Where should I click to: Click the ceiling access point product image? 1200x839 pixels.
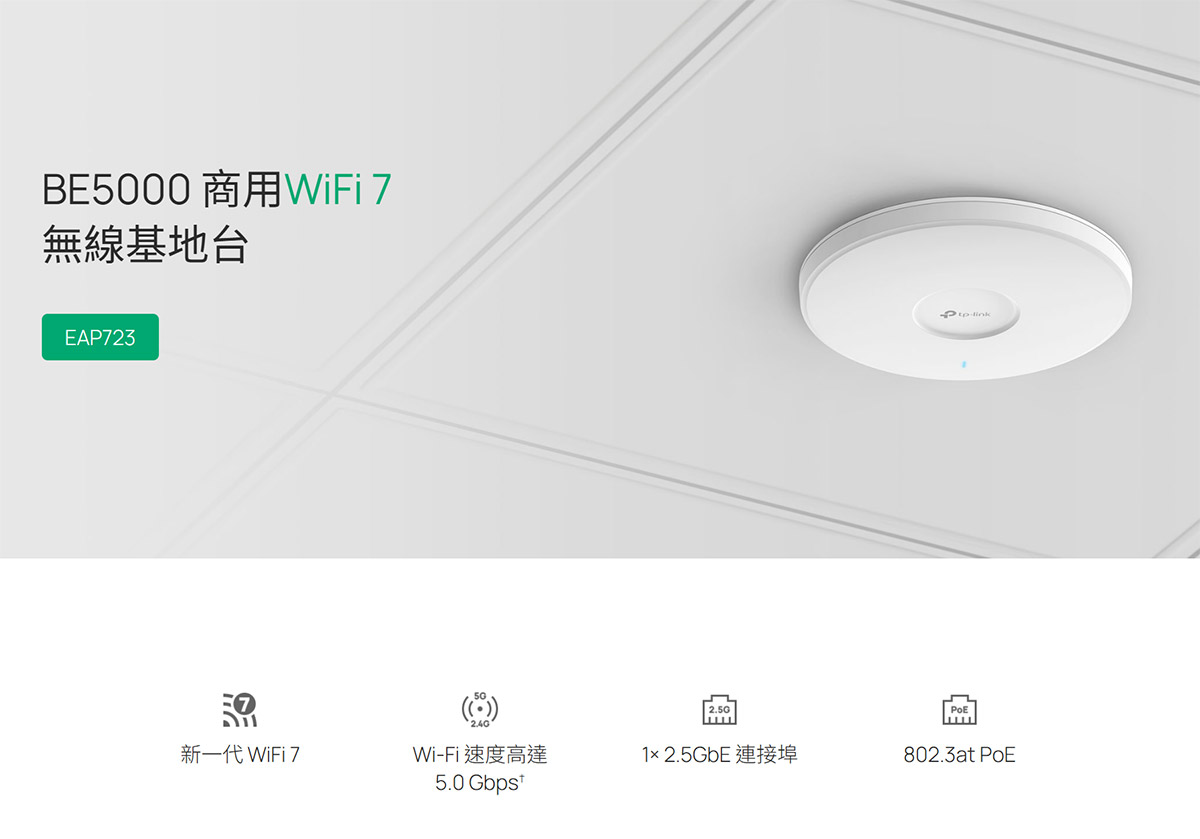coord(967,290)
